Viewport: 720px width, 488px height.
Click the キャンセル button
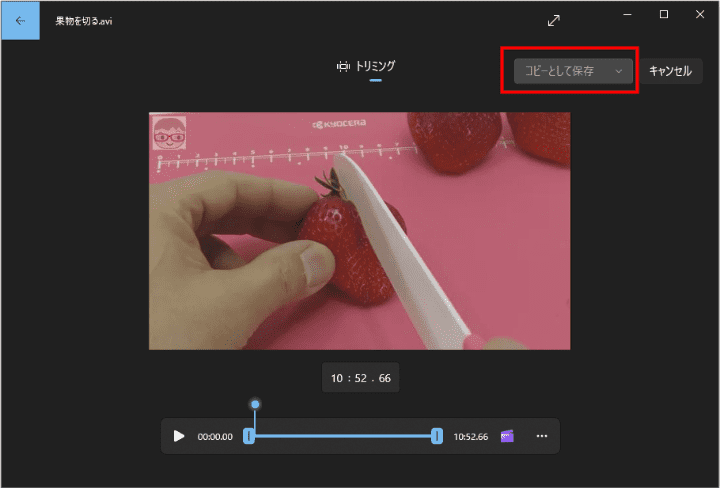coord(670,71)
